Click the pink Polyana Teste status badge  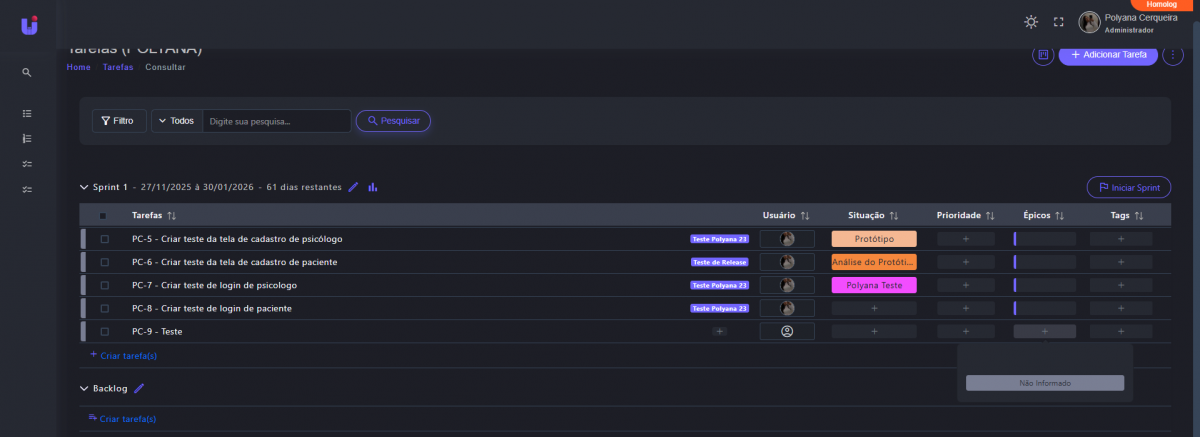point(873,285)
